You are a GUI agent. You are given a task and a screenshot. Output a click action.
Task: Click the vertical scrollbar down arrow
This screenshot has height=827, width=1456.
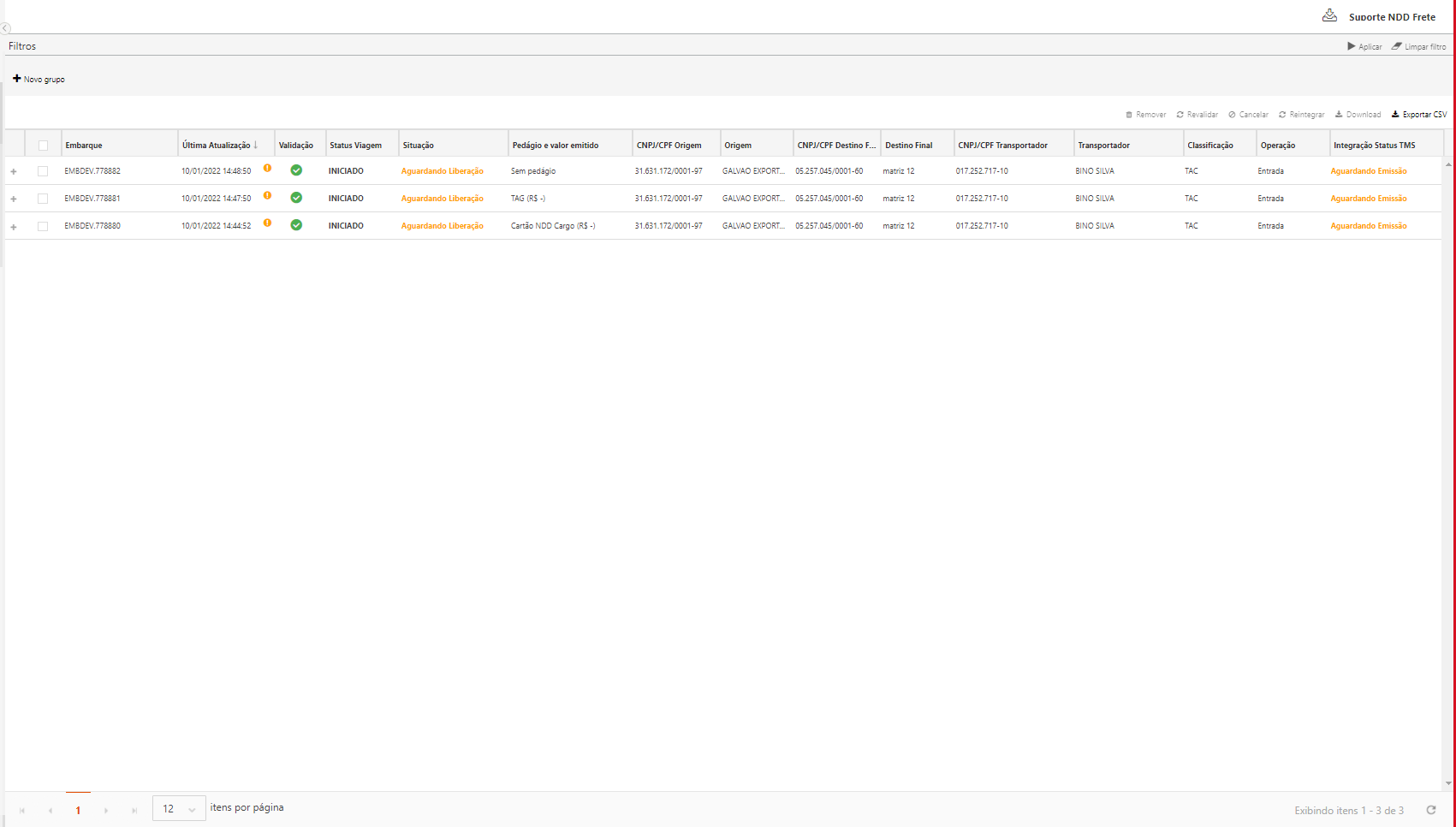coord(1448,782)
